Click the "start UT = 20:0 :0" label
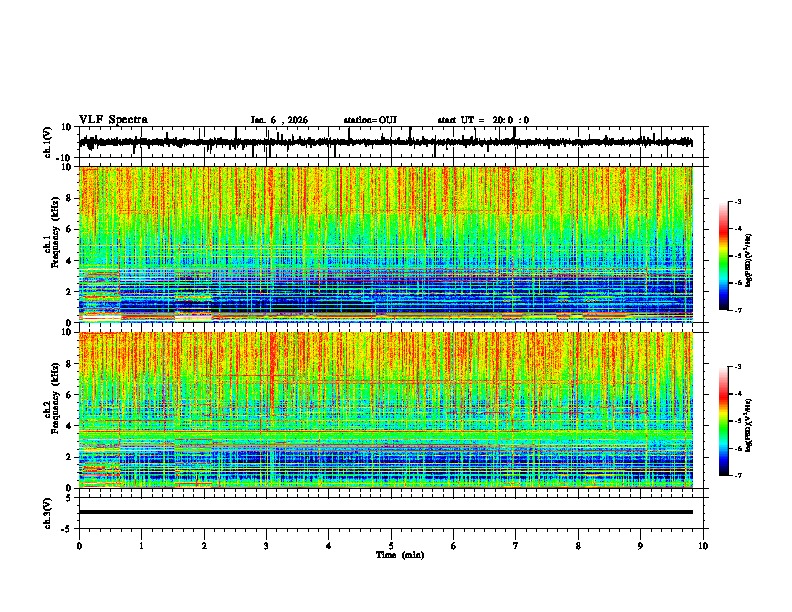Image resolution: width=792 pixels, height=612 pixels. [483, 120]
